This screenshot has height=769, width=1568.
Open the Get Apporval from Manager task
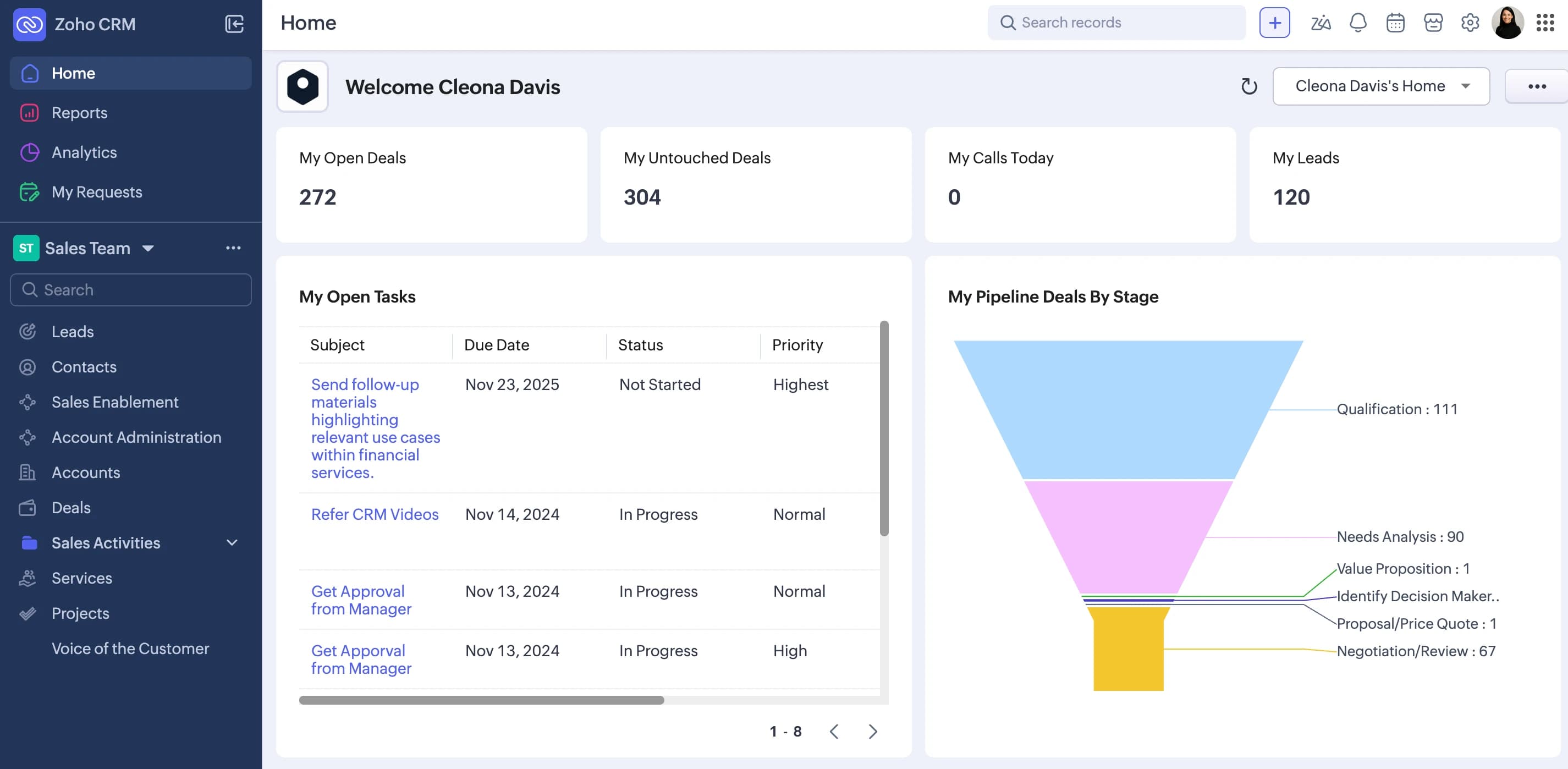[x=361, y=660]
